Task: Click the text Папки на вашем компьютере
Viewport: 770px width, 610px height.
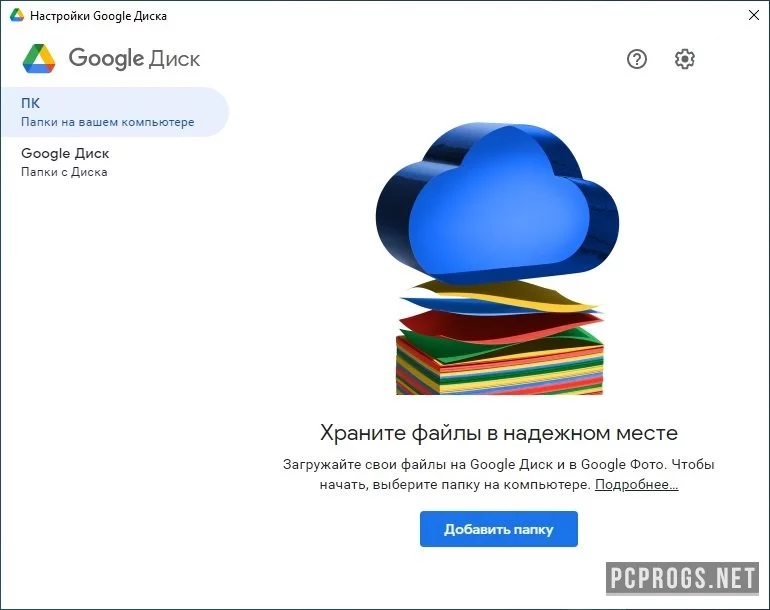Action: coord(108,122)
